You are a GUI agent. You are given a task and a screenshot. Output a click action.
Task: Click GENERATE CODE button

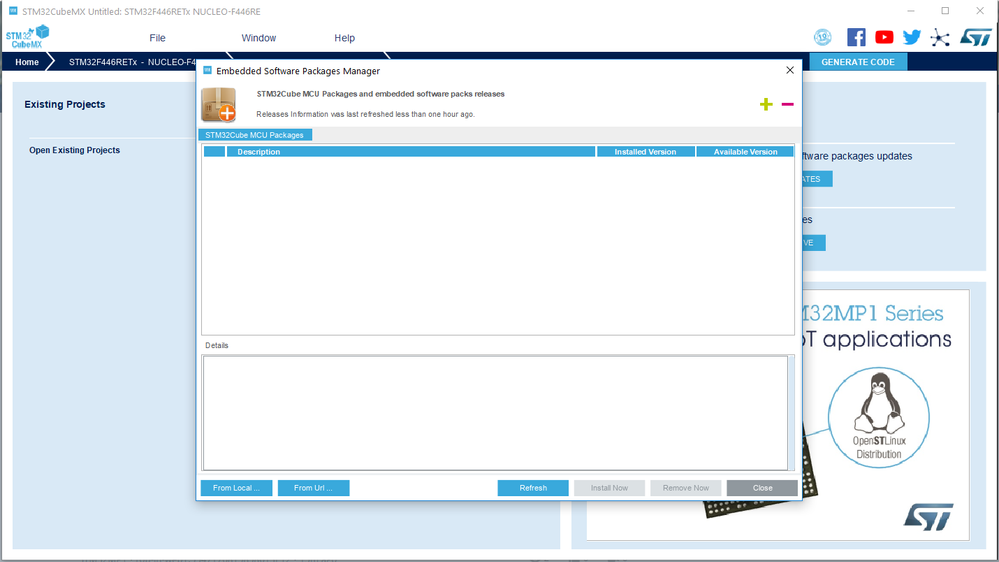[x=858, y=62]
